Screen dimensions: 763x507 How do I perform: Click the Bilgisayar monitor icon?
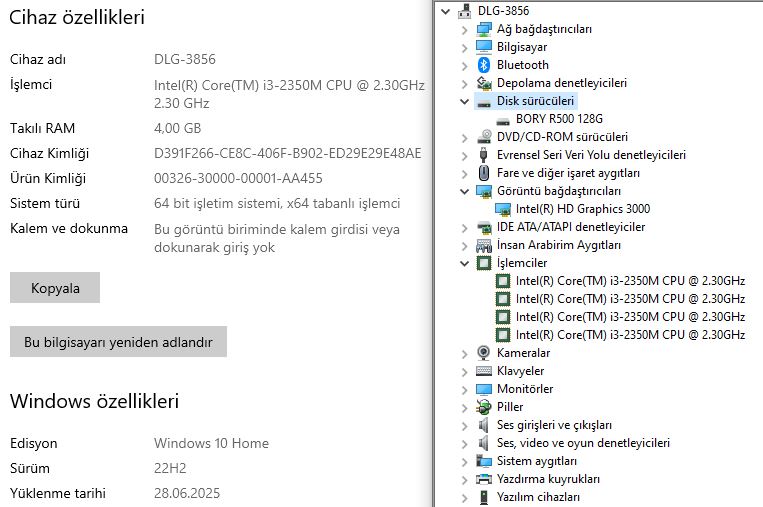[484, 47]
